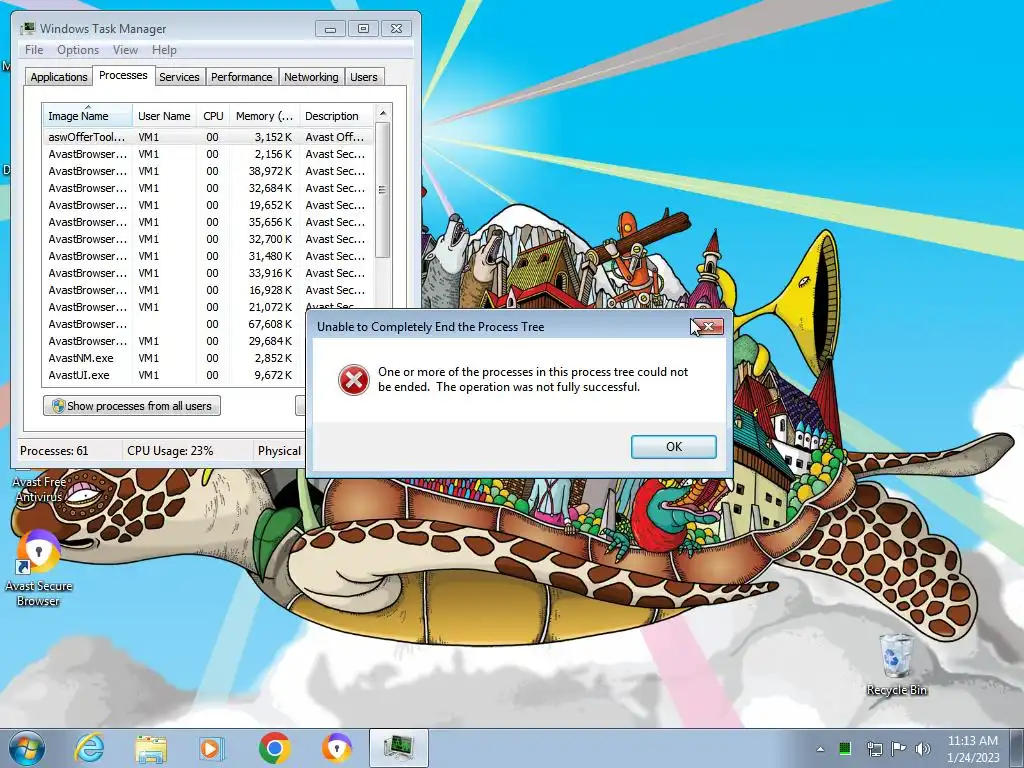Go to the Networking tab
This screenshot has width=1024, height=768.
[x=312, y=77]
